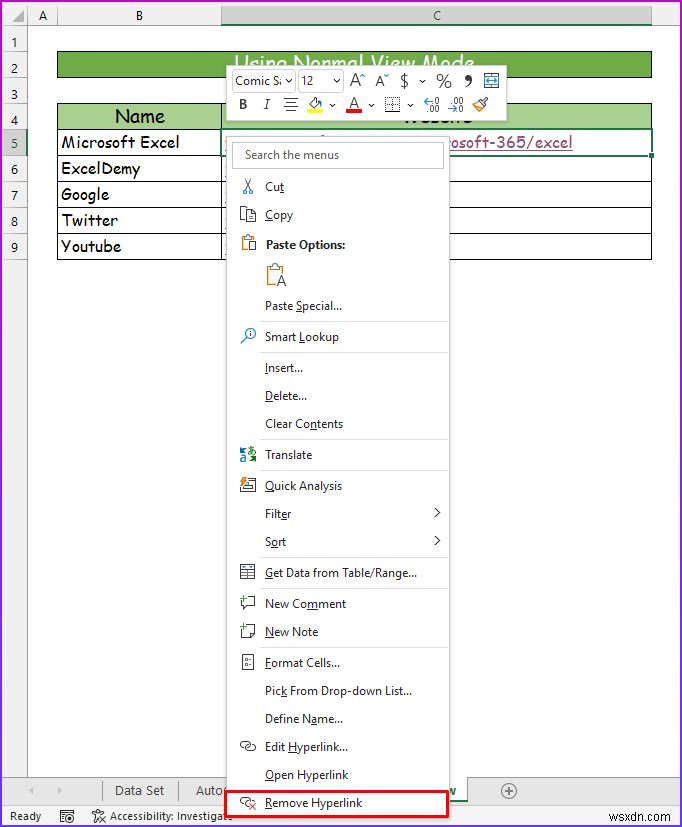
Task: Click previous sheet navigation arrow
Action: 31,791
